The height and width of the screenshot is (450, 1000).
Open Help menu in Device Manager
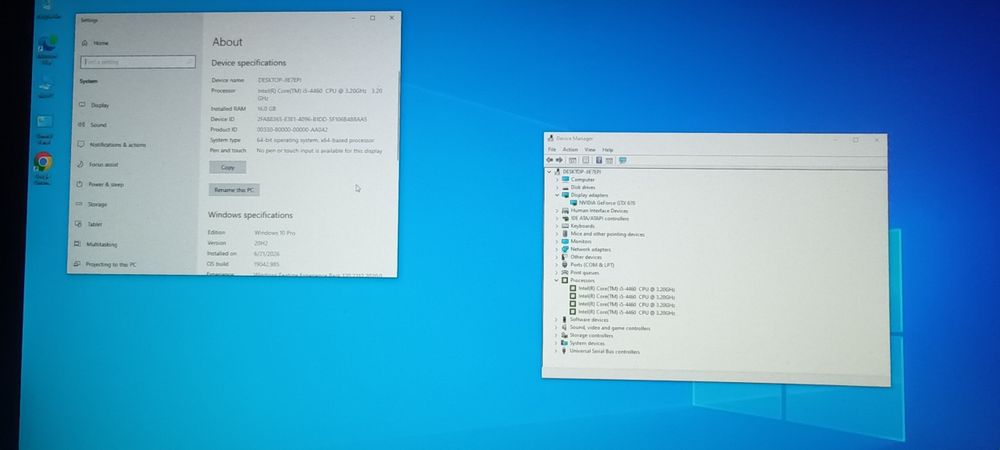[x=608, y=150]
